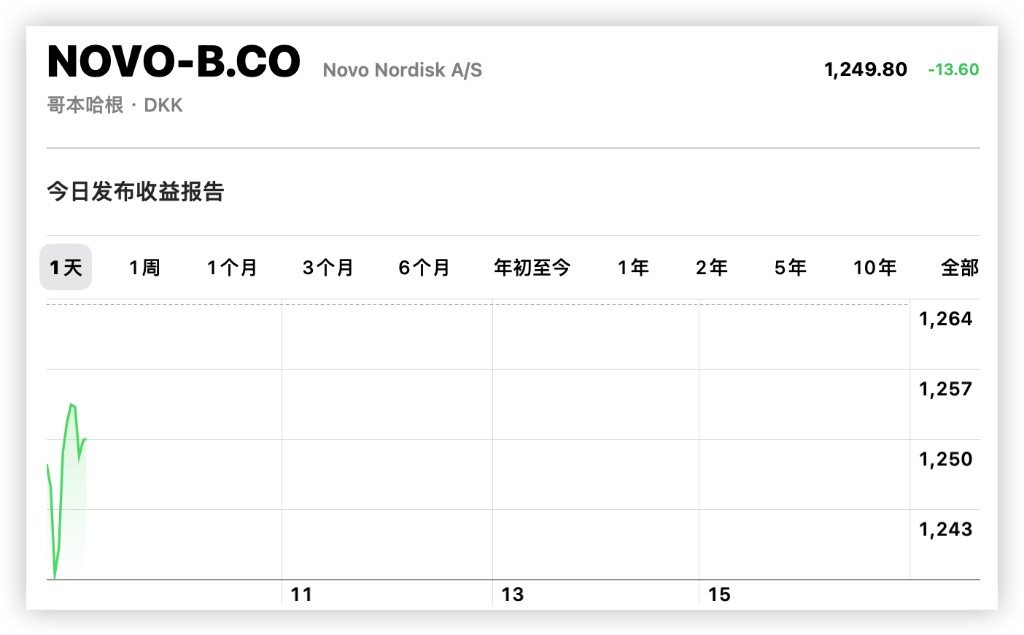This screenshot has height=635, width=1024.
Task: Click the green price line on chart
Action: (63, 450)
